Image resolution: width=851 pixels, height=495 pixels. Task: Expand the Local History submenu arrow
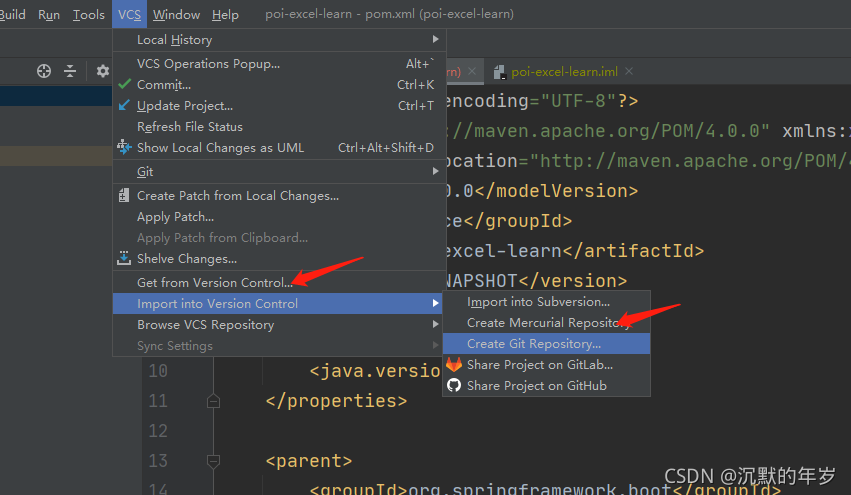pyautogui.click(x=435, y=39)
